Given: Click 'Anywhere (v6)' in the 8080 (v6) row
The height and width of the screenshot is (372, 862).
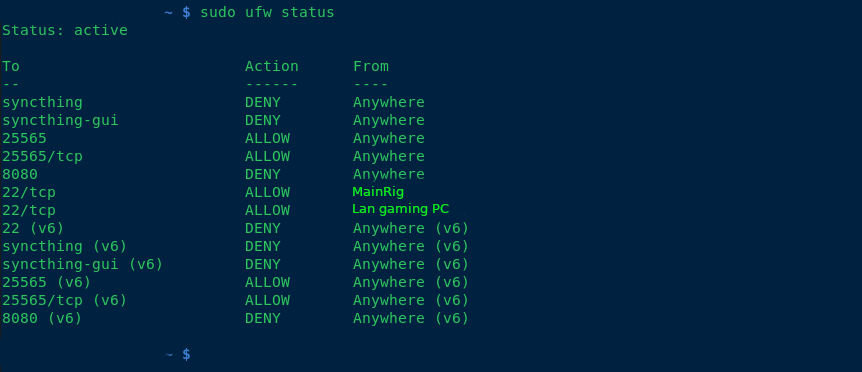Looking at the screenshot, I should click(411, 318).
